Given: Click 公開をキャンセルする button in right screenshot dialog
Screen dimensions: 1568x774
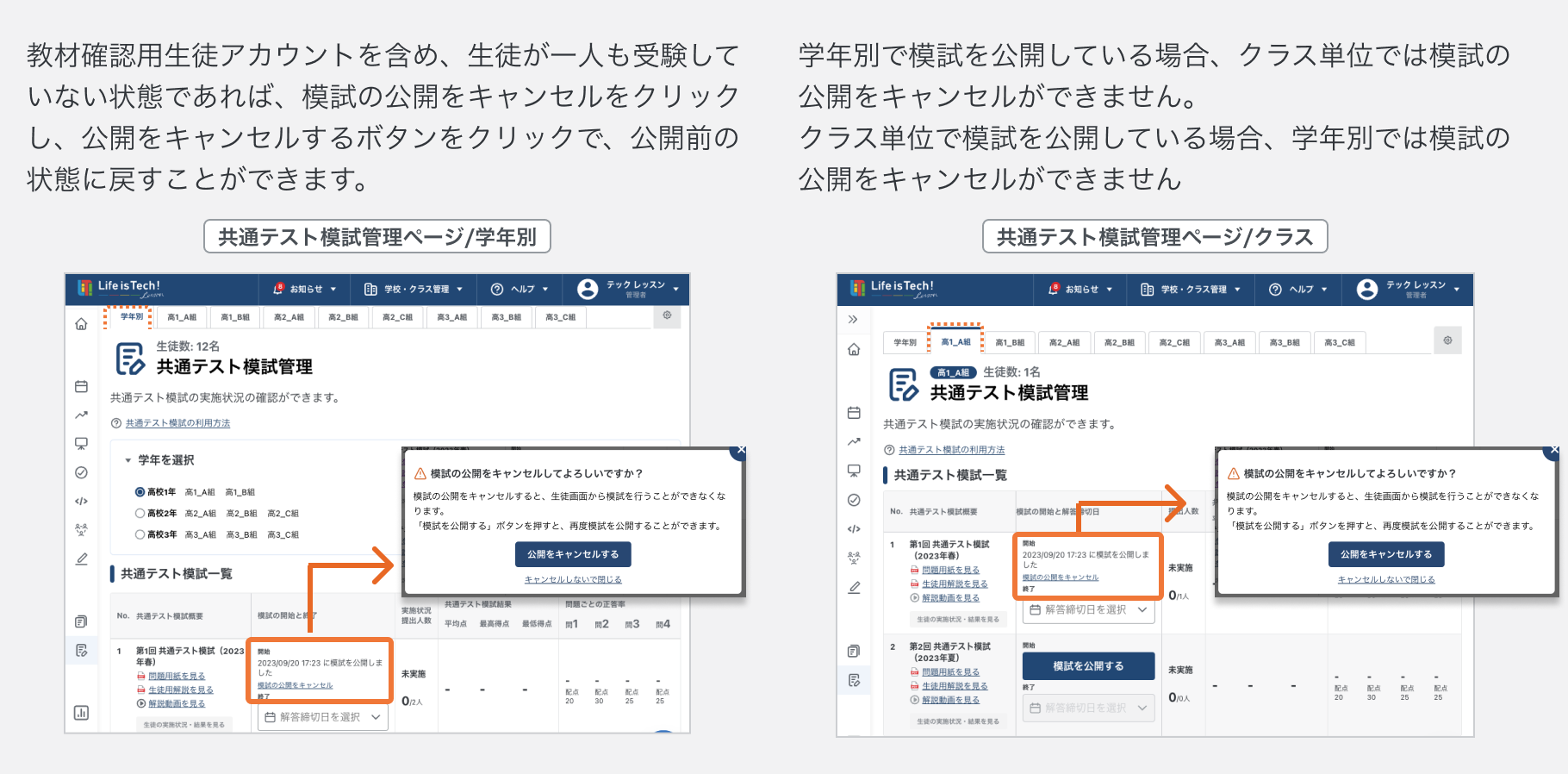Looking at the screenshot, I should (1386, 554).
